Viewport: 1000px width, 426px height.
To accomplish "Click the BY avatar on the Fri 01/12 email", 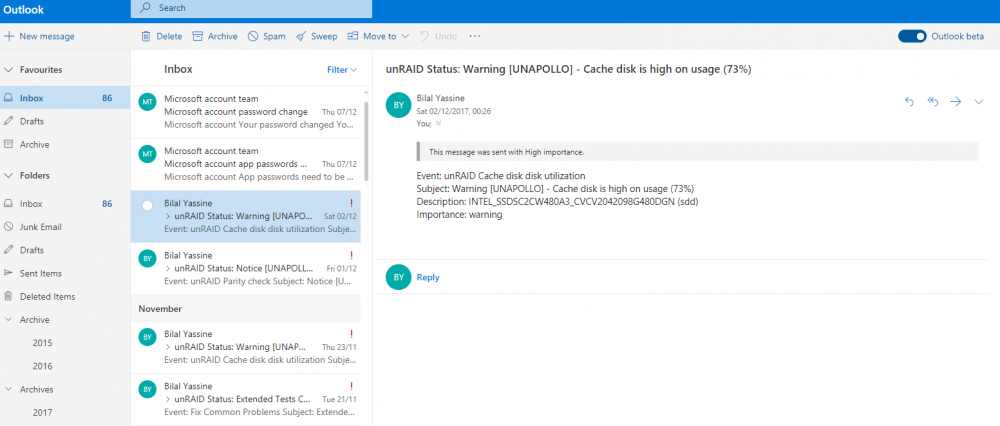I will click(x=147, y=258).
